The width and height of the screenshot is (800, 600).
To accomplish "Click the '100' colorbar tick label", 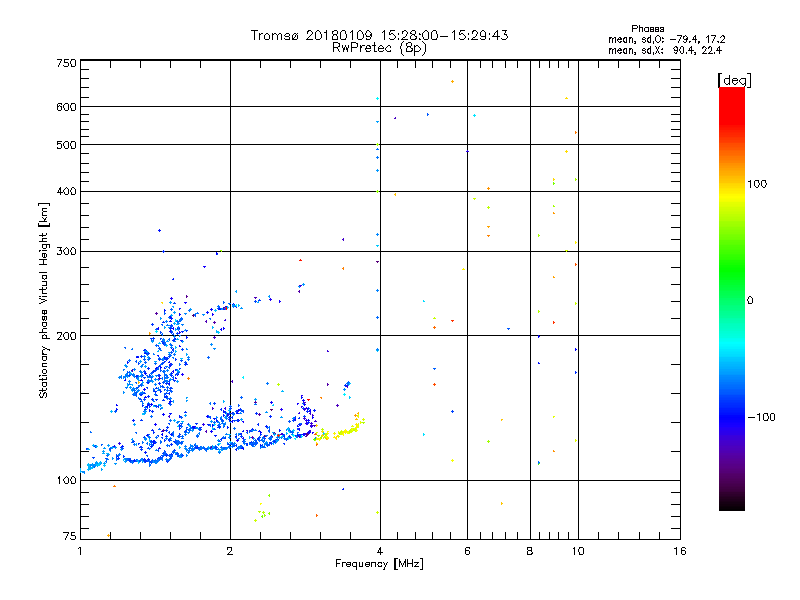I will coord(757,184).
